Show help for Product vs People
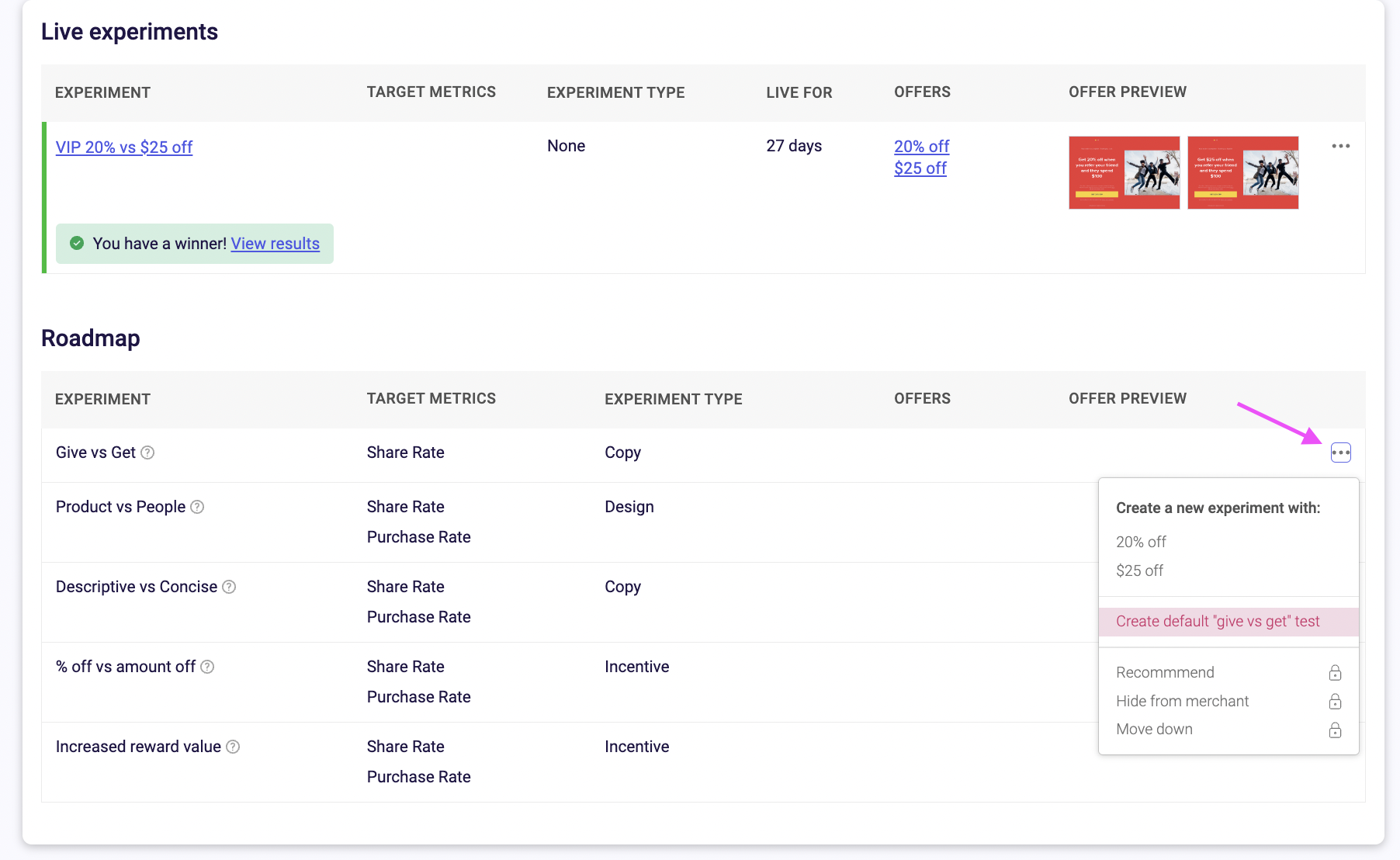The height and width of the screenshot is (860, 1400). 197,507
